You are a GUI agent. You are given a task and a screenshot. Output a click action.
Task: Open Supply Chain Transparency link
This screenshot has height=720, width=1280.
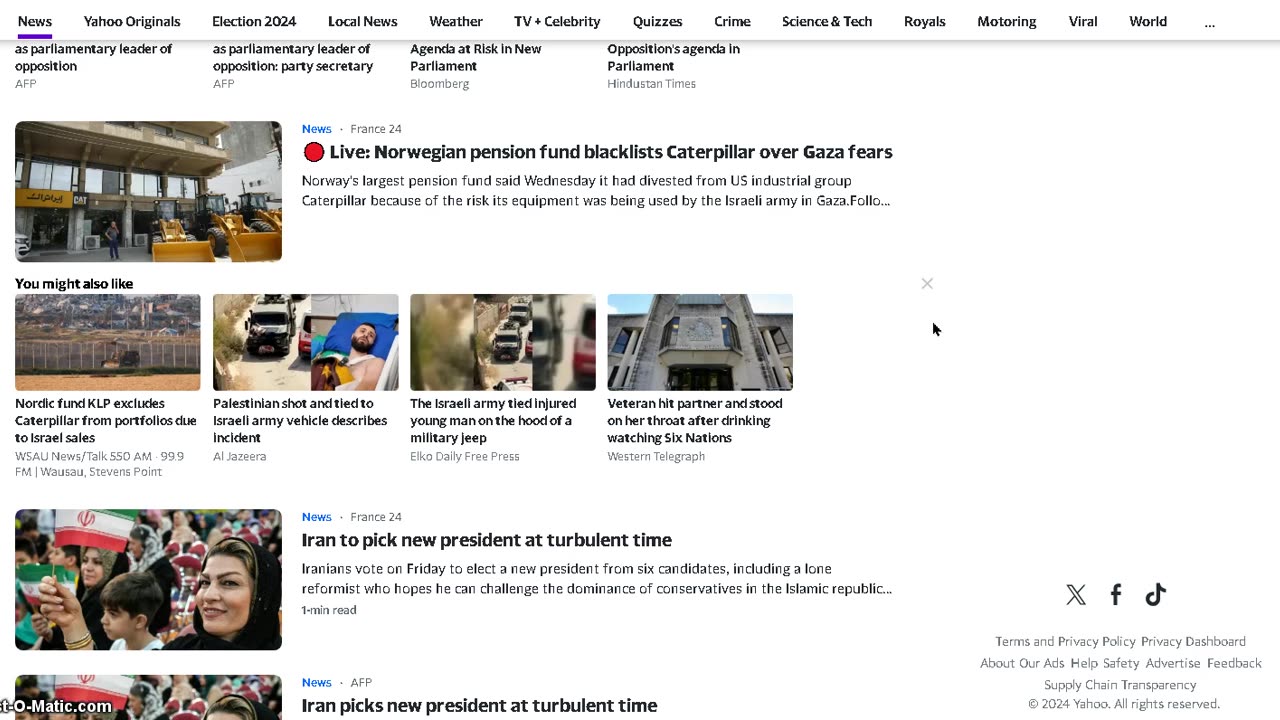[1120, 685]
